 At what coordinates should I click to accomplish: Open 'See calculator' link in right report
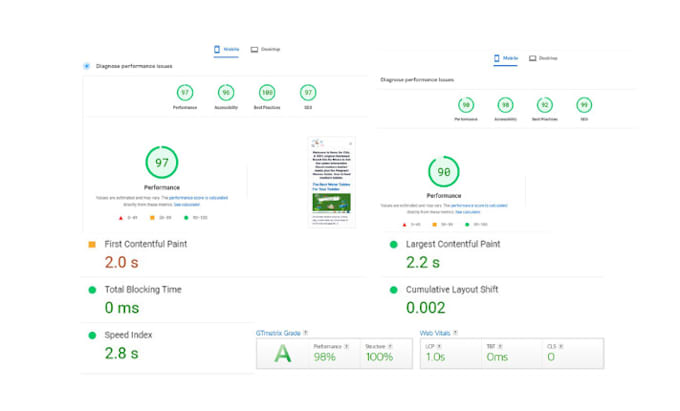click(468, 212)
